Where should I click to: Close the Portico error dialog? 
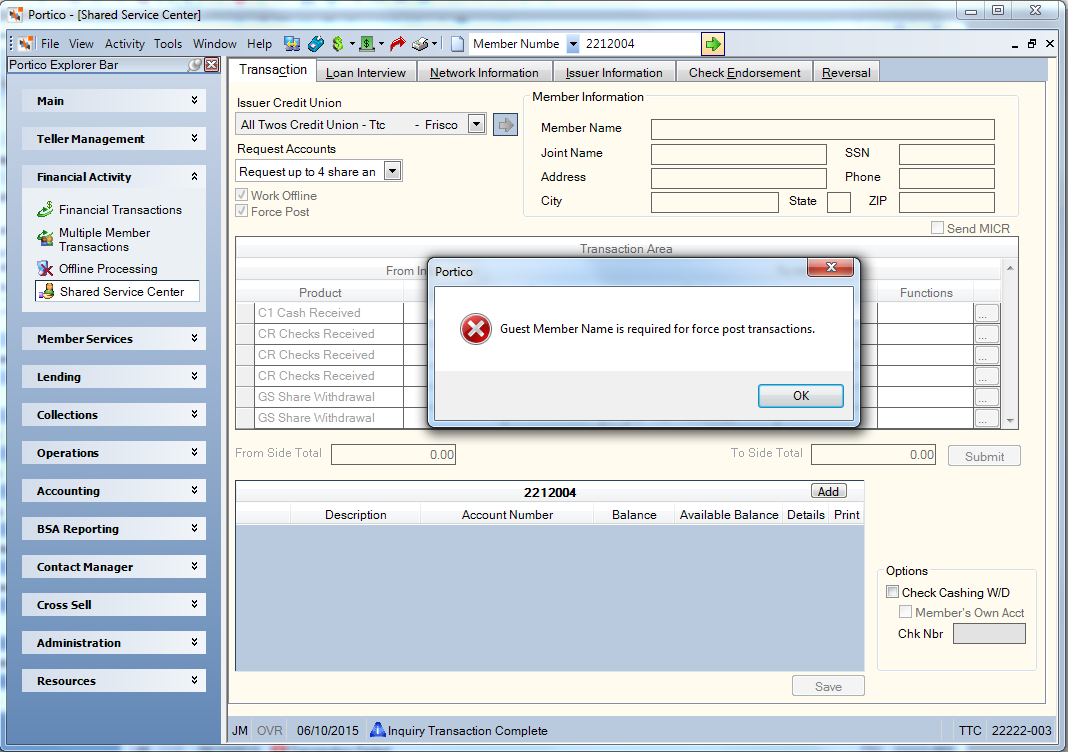(x=830, y=267)
